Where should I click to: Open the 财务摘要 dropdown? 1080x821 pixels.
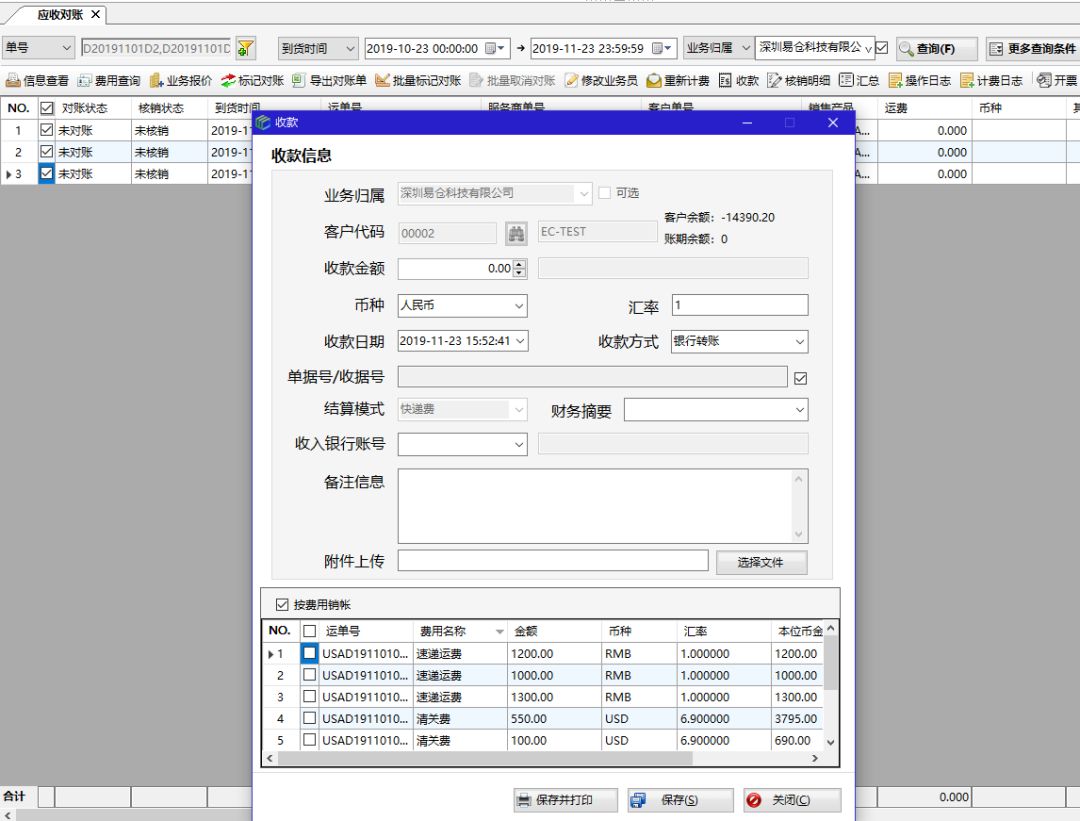point(799,409)
